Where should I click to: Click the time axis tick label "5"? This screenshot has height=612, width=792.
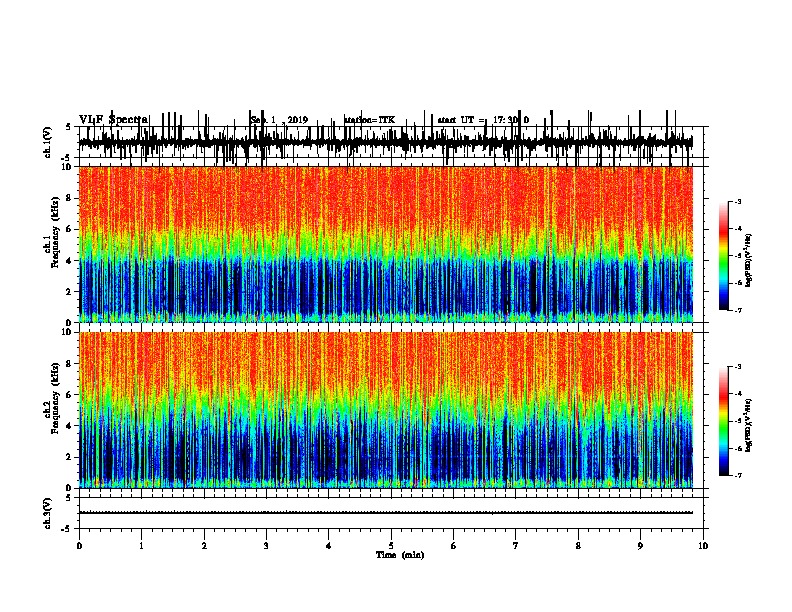(391, 545)
